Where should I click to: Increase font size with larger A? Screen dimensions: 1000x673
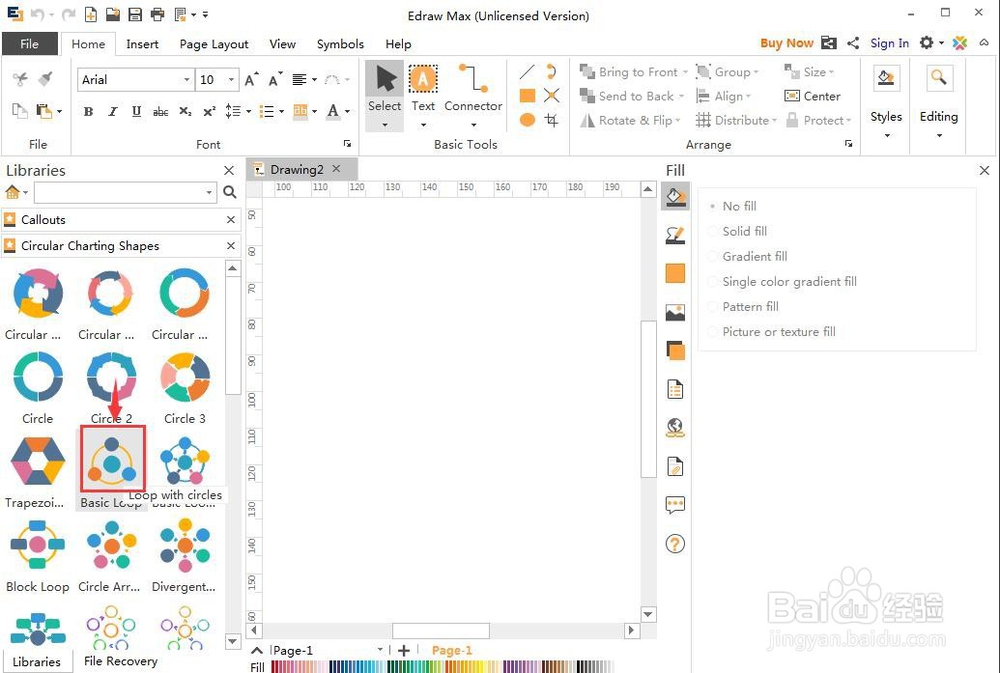tap(251, 79)
